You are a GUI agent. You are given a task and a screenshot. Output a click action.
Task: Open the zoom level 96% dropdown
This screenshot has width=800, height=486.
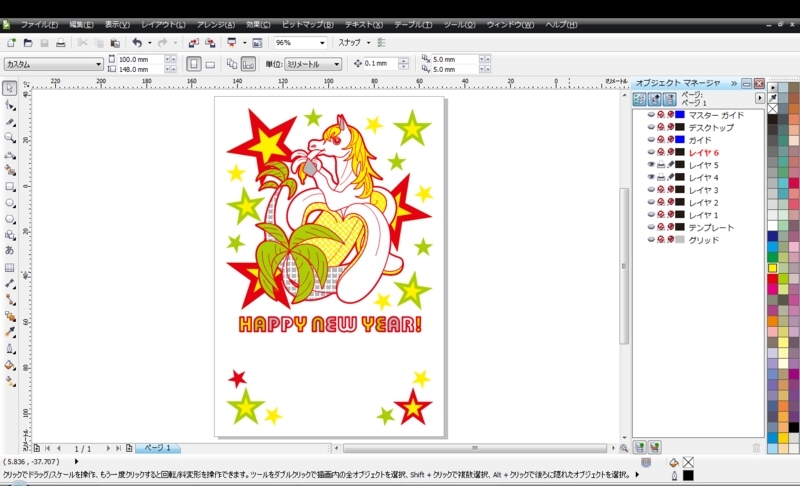[322, 43]
